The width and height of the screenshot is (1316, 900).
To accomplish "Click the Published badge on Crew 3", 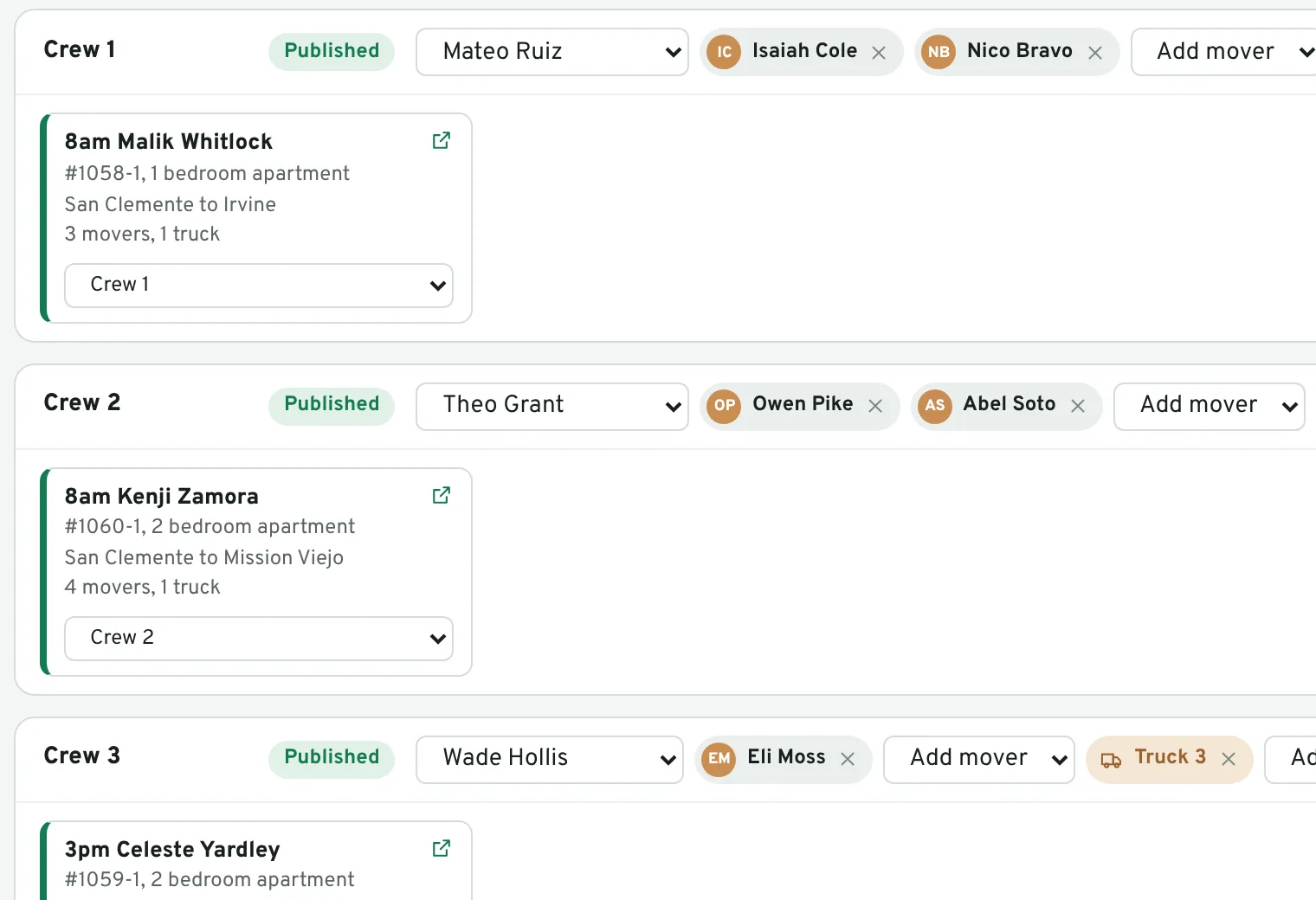I will coord(332,757).
